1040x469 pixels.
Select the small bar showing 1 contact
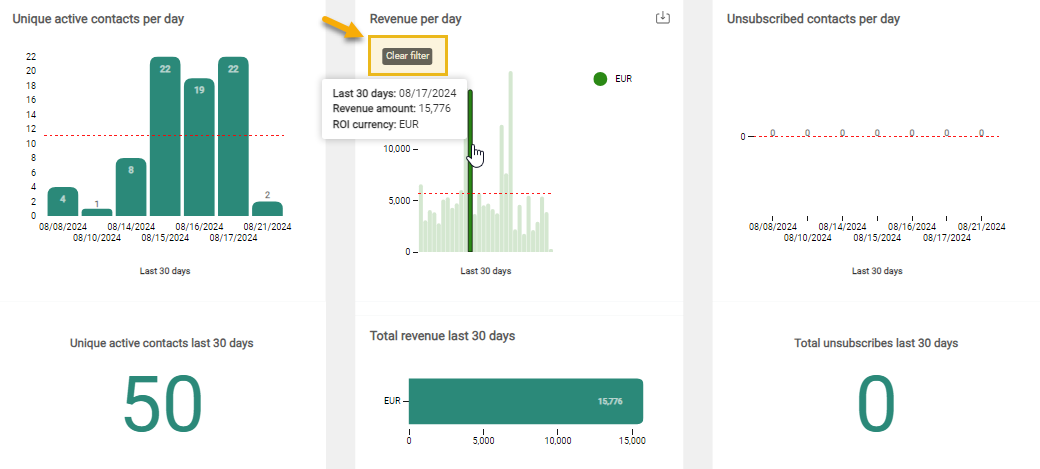click(x=97, y=212)
